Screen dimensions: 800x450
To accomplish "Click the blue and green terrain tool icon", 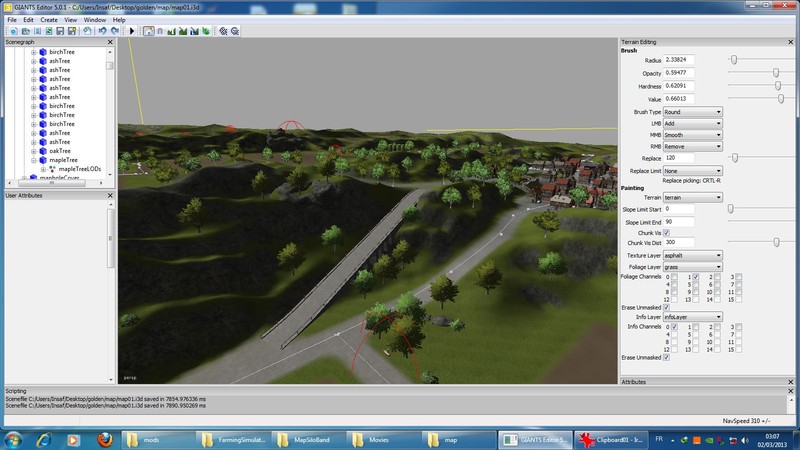I will point(194,31).
